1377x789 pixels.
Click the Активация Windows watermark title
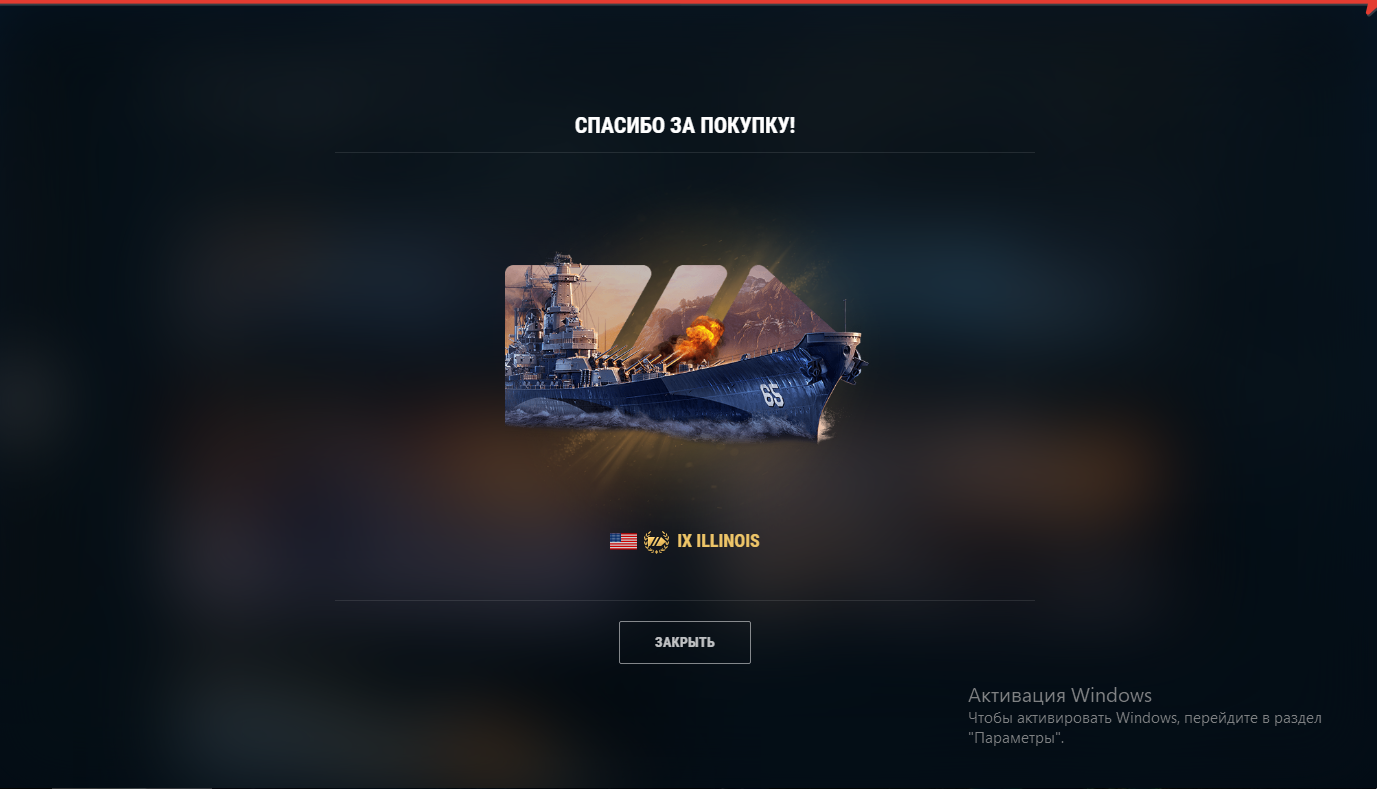(x=1060, y=696)
